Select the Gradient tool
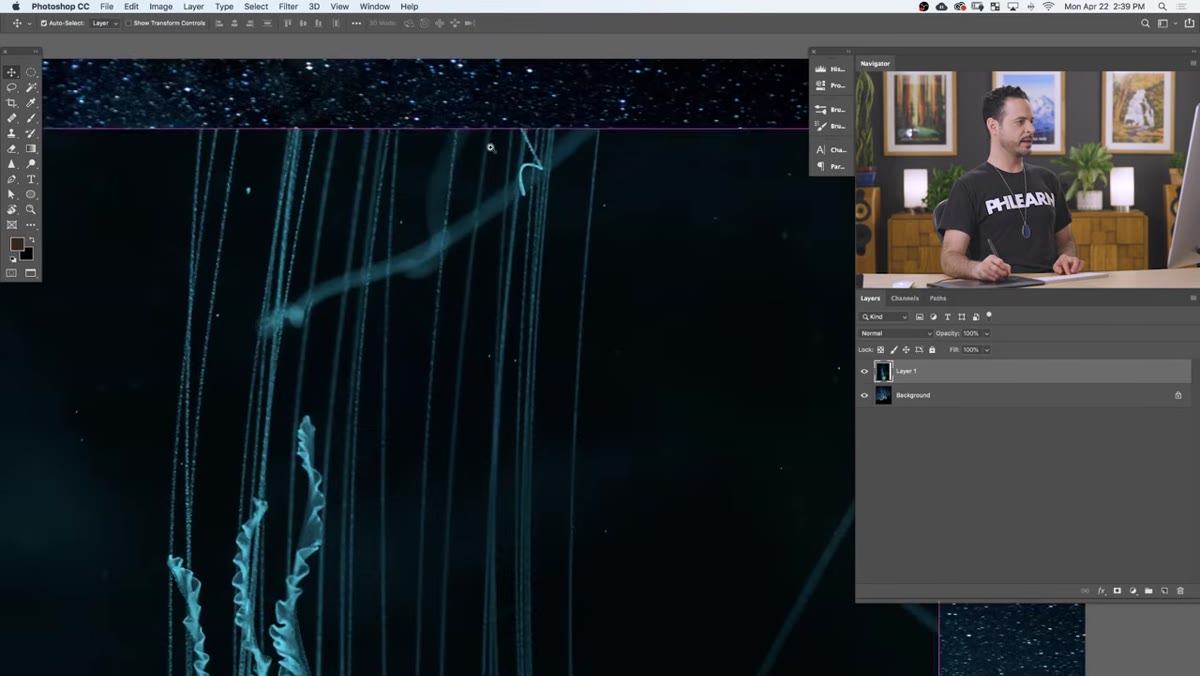Image resolution: width=1200 pixels, height=676 pixels. point(31,148)
